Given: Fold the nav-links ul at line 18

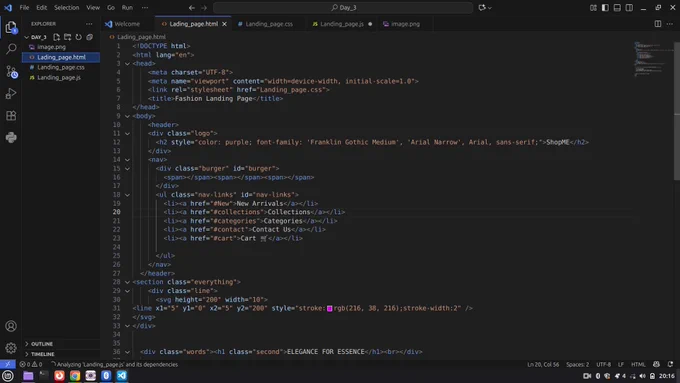Looking at the screenshot, I should tap(127, 195).
